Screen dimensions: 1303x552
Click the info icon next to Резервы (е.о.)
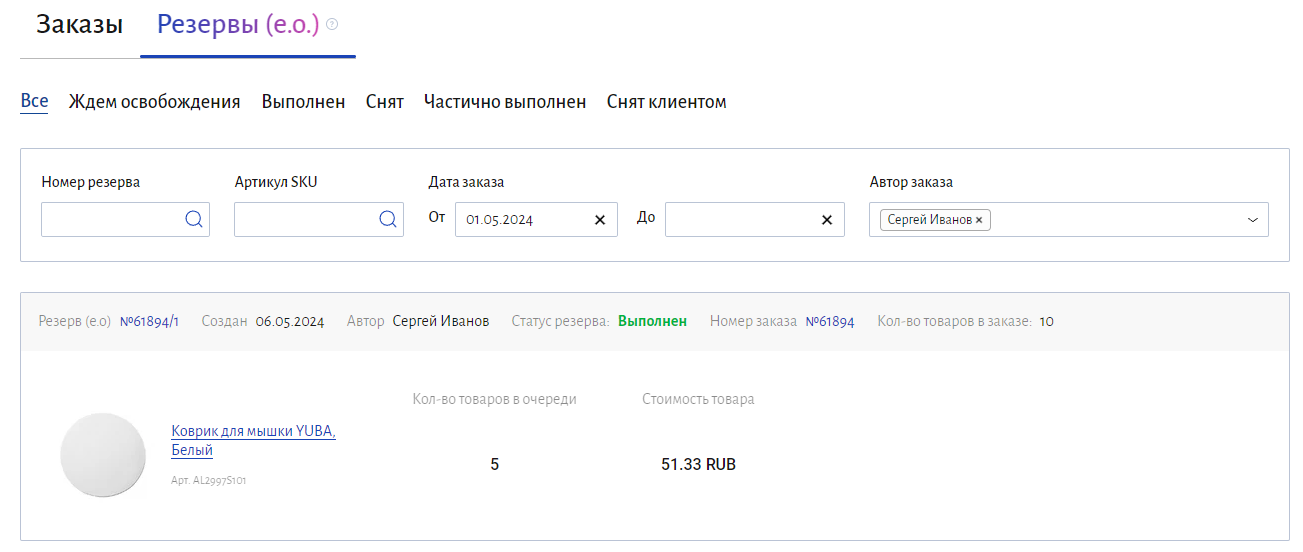pyautogui.click(x=332, y=24)
